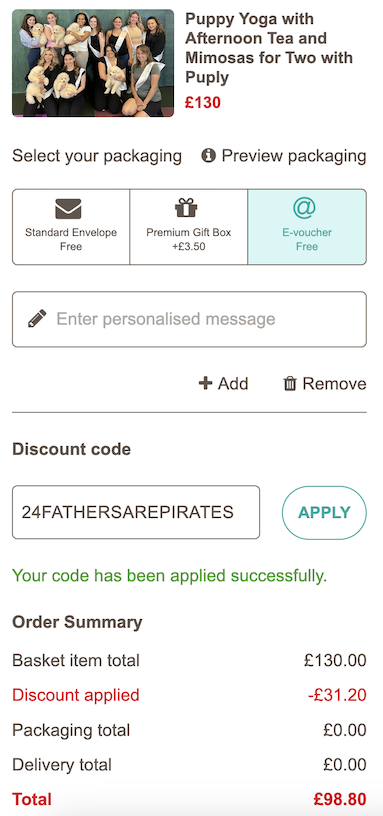383x816 pixels.
Task: Click the Total £98.80 amount
Action: pos(340,799)
